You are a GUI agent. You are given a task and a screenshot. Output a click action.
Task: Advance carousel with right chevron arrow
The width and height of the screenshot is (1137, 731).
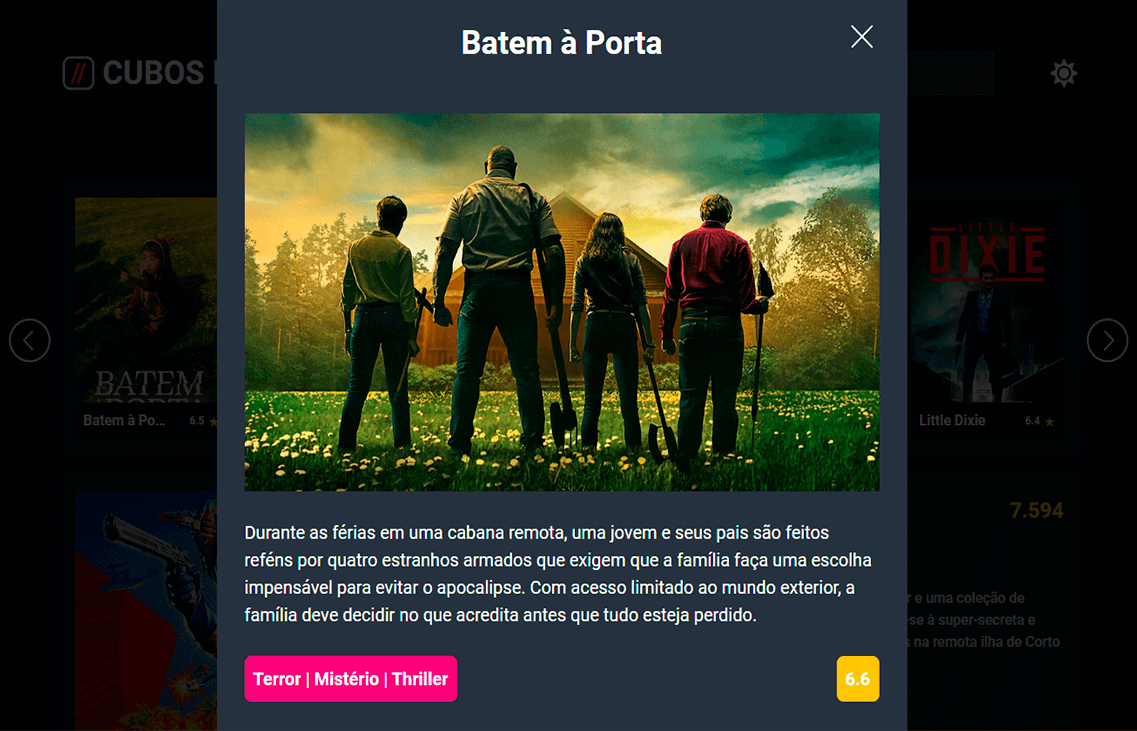[1107, 340]
